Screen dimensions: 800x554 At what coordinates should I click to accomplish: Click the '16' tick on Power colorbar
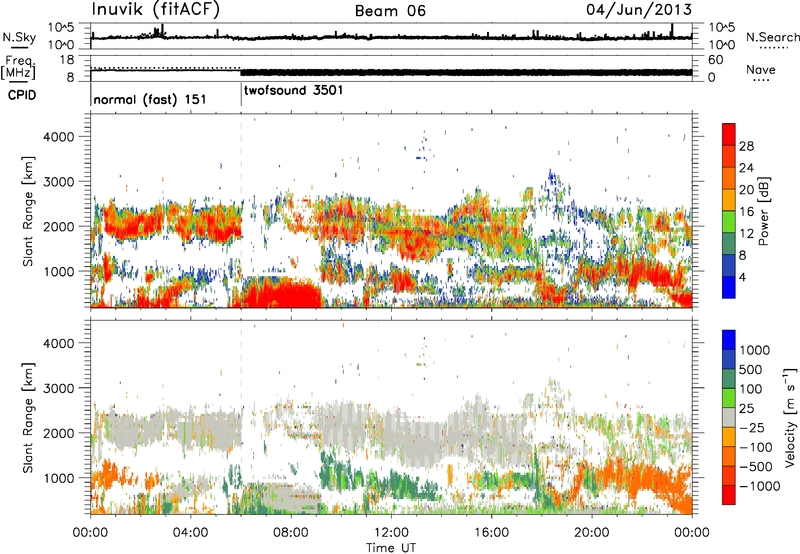pos(746,212)
